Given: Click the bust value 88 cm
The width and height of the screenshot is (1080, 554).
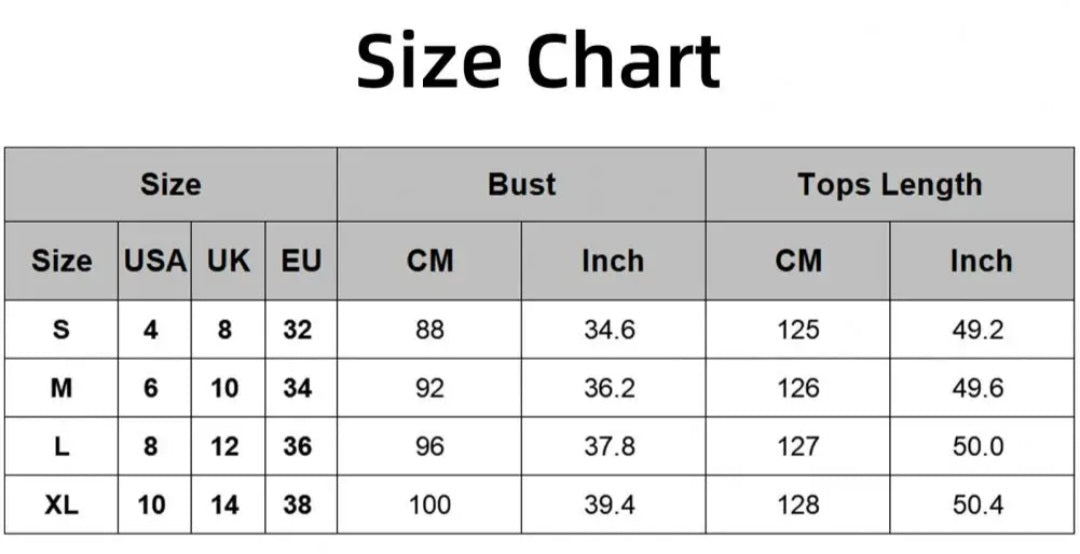Looking at the screenshot, I should (x=429, y=330).
